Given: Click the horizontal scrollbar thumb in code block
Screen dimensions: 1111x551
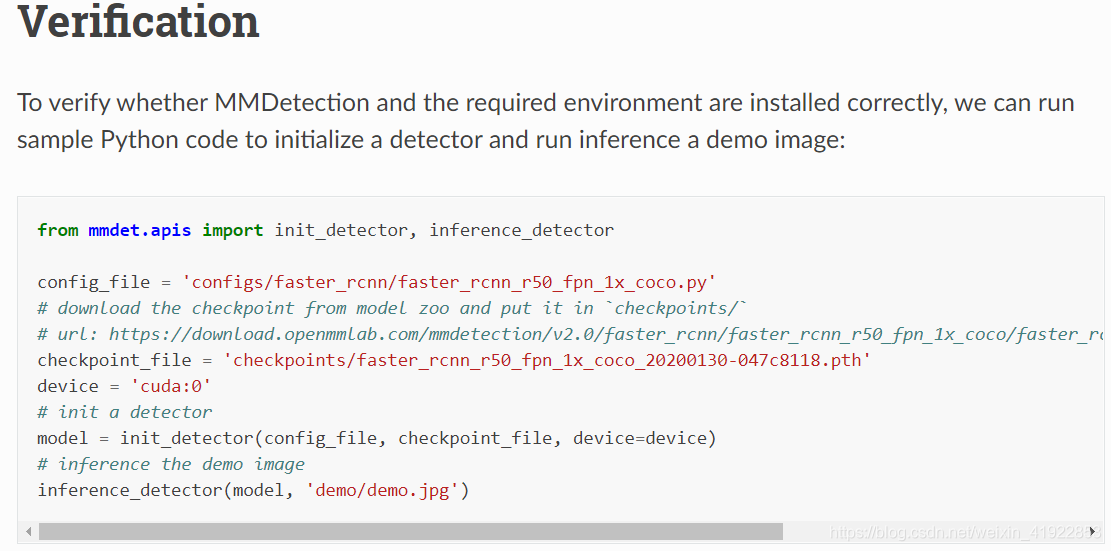Looking at the screenshot, I should coord(410,531).
